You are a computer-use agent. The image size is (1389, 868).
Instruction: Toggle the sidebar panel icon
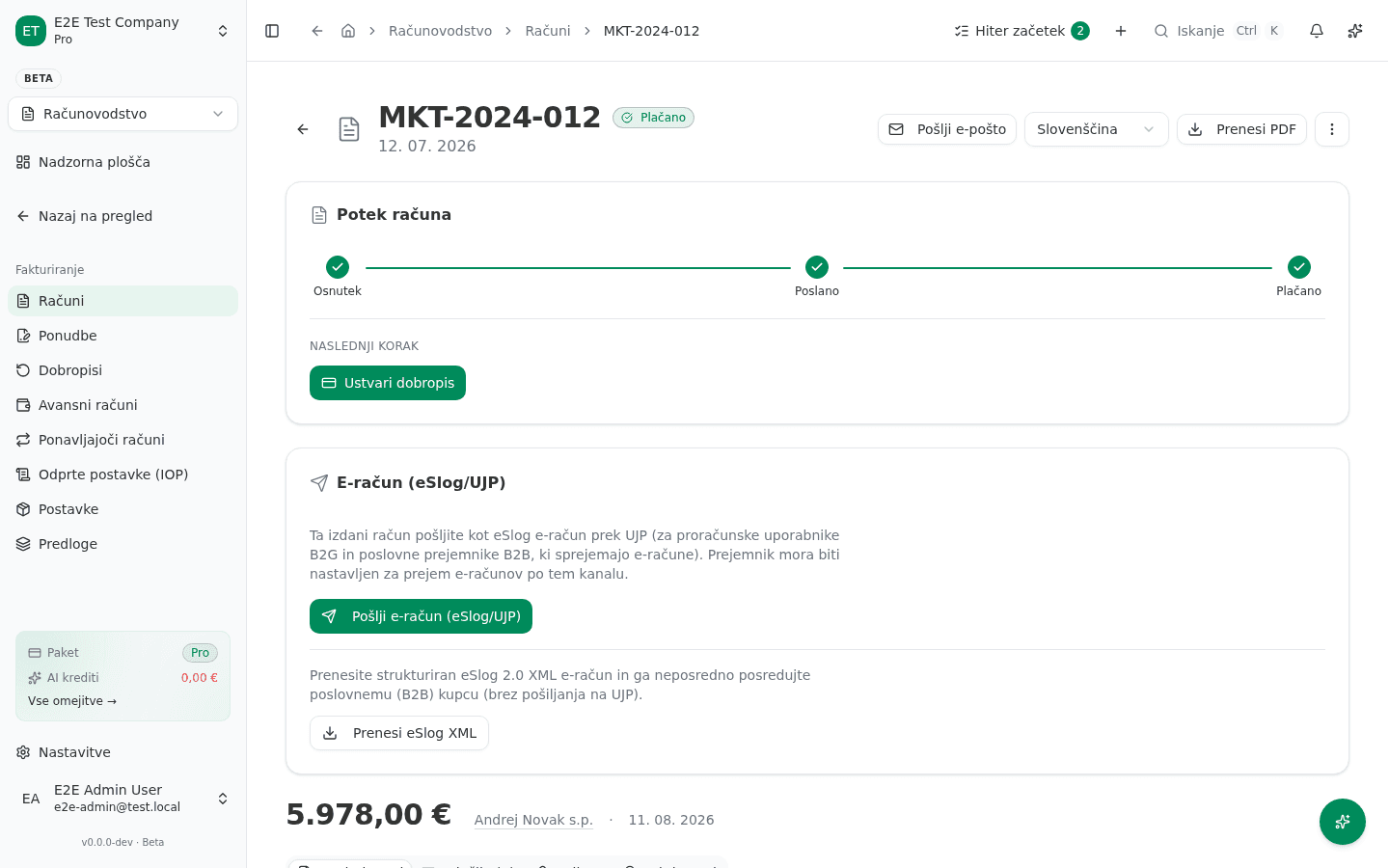click(x=272, y=31)
